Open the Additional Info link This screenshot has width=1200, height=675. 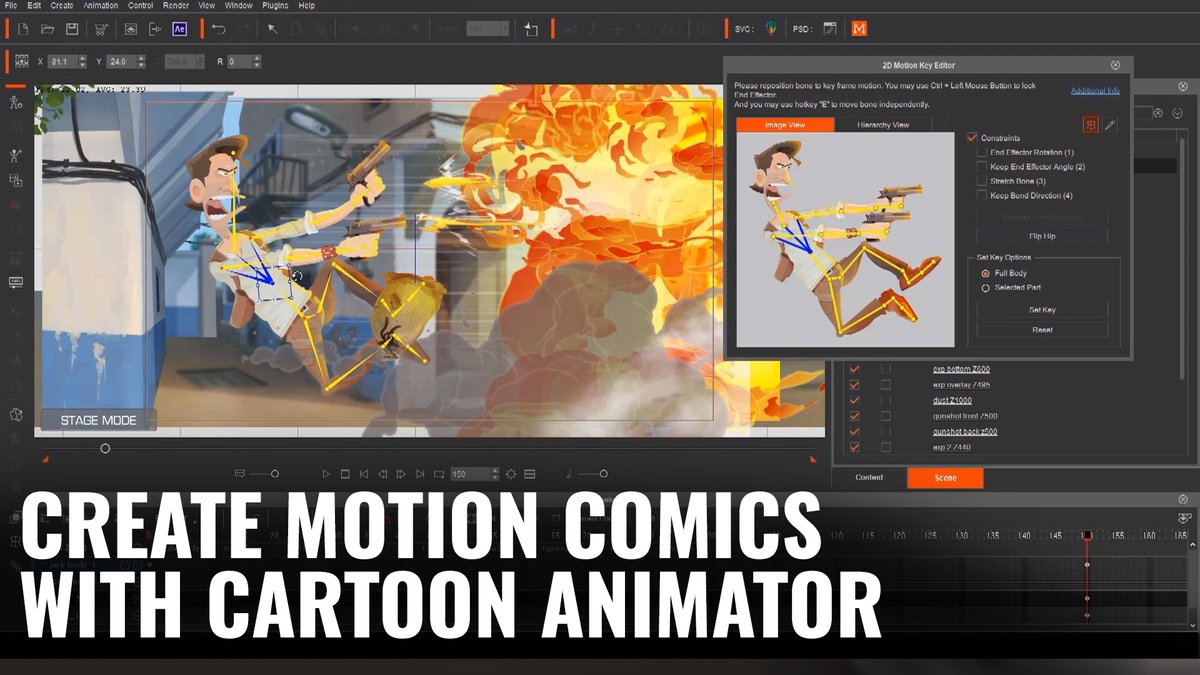pos(1095,91)
